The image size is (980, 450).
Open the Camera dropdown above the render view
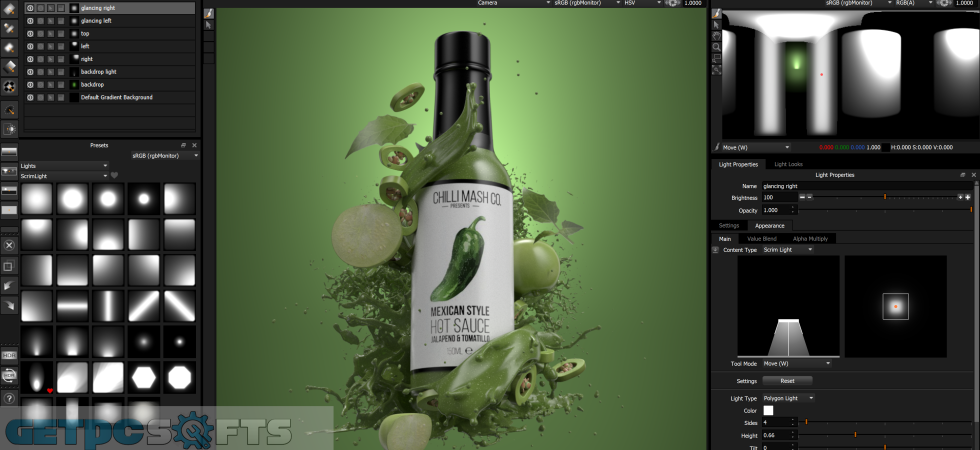pos(514,3)
